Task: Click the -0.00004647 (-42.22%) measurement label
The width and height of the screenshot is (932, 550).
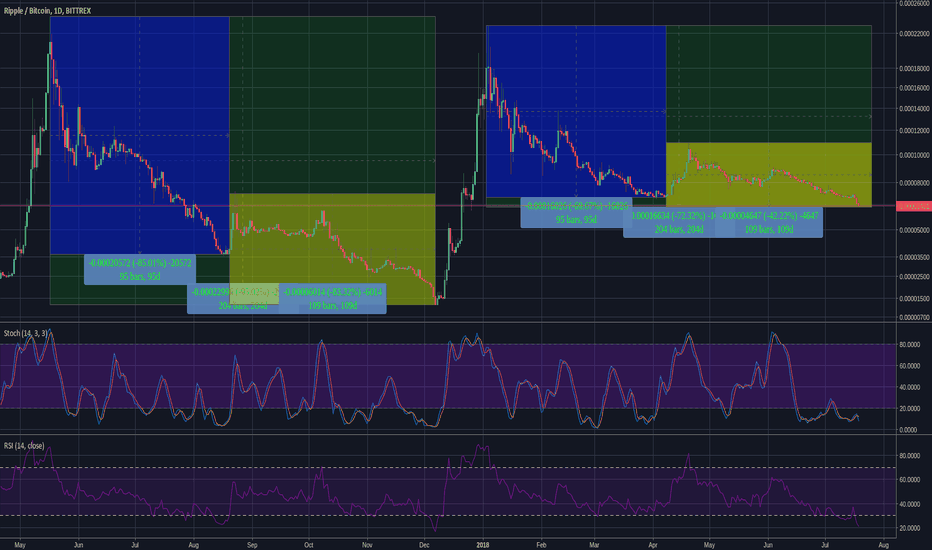Action: [769, 222]
